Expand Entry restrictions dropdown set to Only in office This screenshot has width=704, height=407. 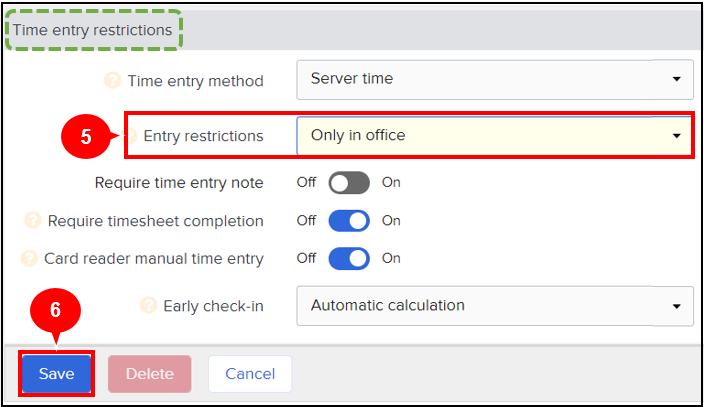[494, 136]
